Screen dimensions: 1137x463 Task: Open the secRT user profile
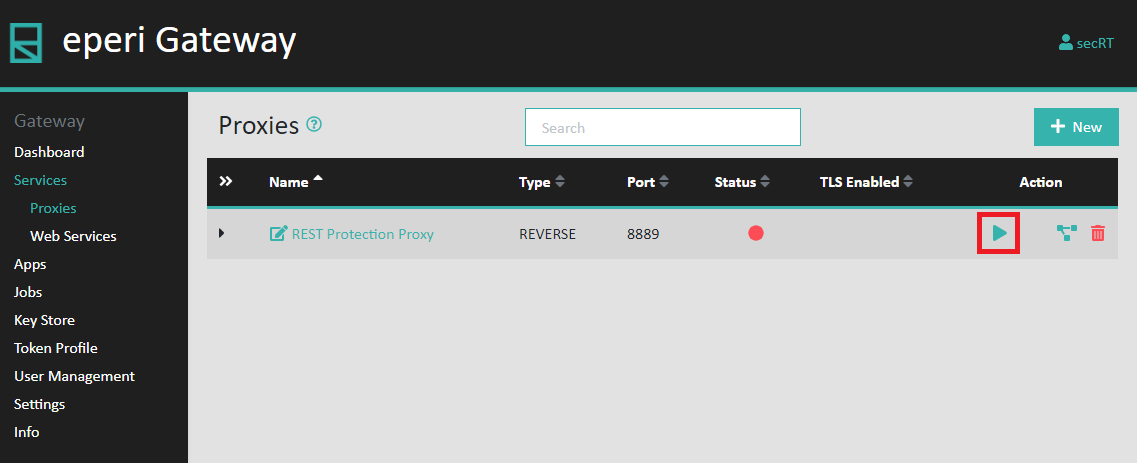click(1086, 43)
